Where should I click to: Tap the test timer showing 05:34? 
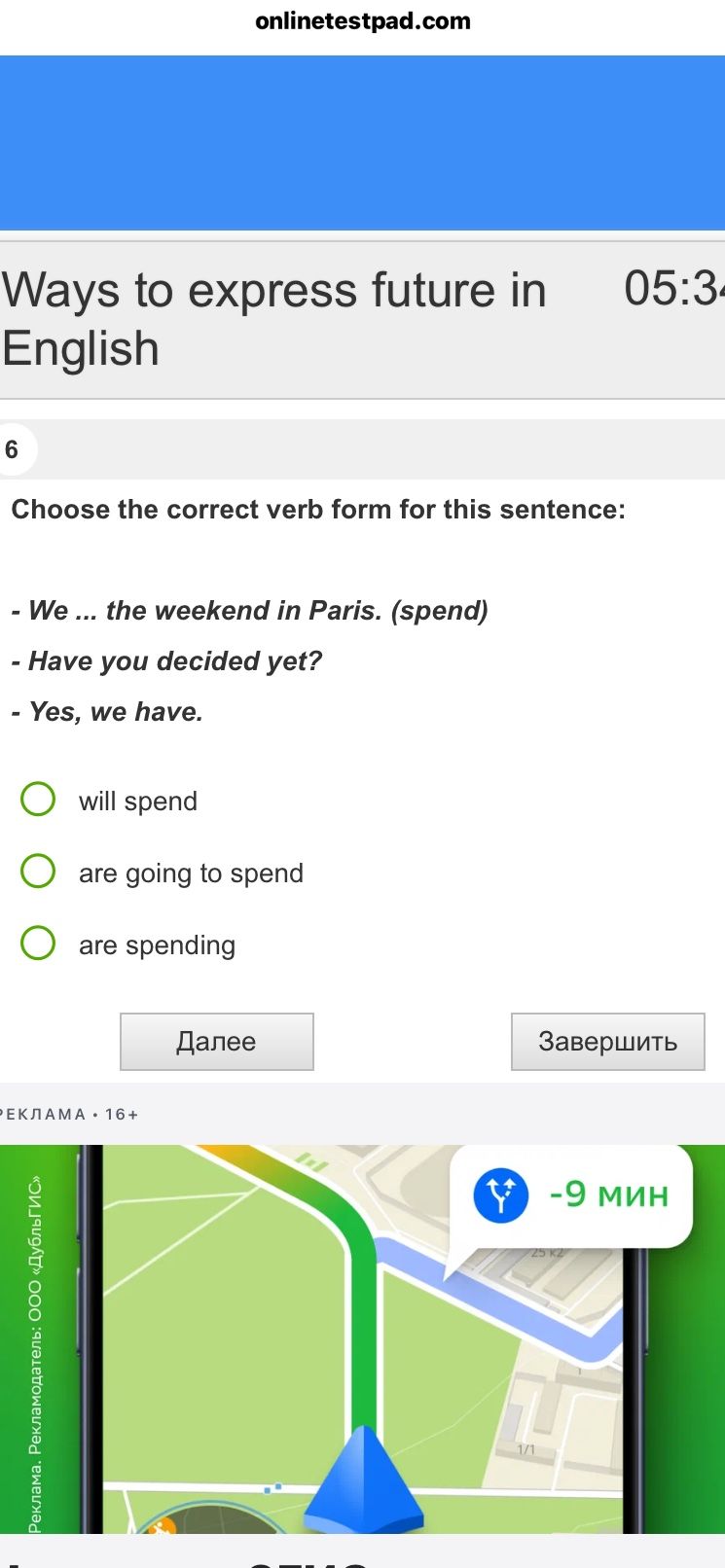[x=673, y=289]
